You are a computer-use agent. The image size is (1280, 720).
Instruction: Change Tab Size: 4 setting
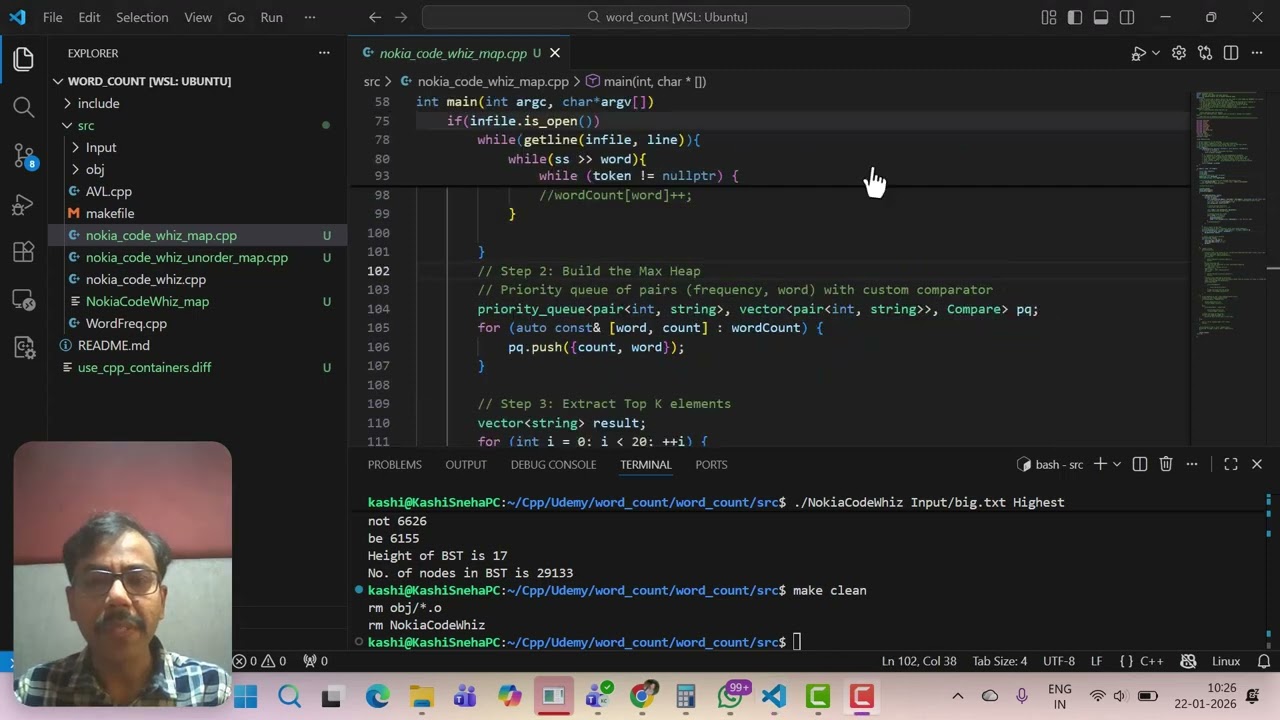[x=999, y=661]
